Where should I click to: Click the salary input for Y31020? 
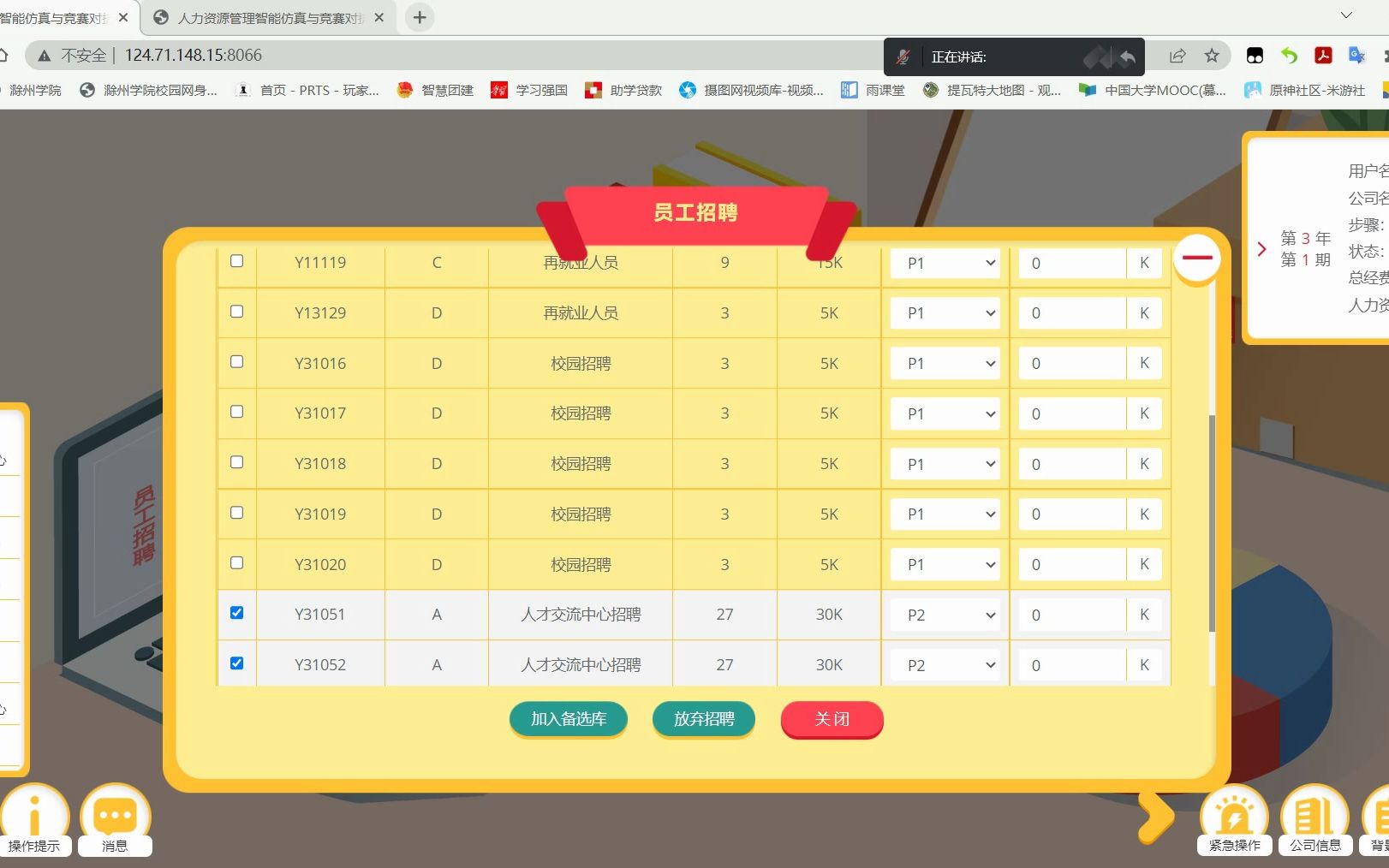tap(1072, 565)
